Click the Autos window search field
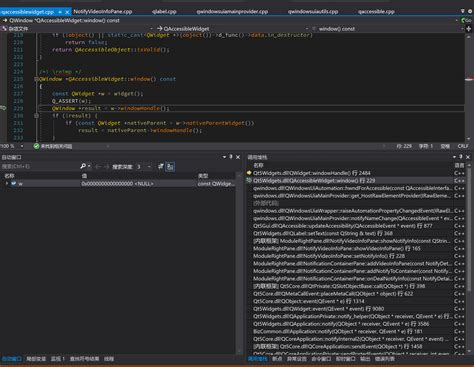The width and height of the screenshot is (474, 367). click(x=39, y=166)
